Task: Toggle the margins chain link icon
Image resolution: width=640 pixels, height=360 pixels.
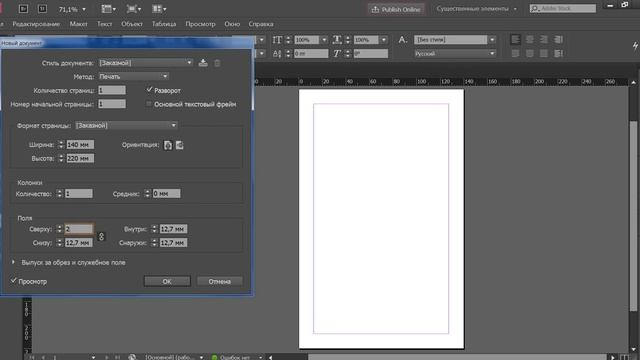Action: click(101, 236)
